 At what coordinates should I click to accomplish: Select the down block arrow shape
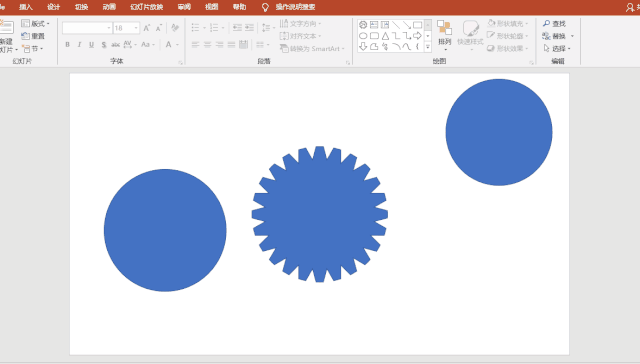[x=363, y=47]
